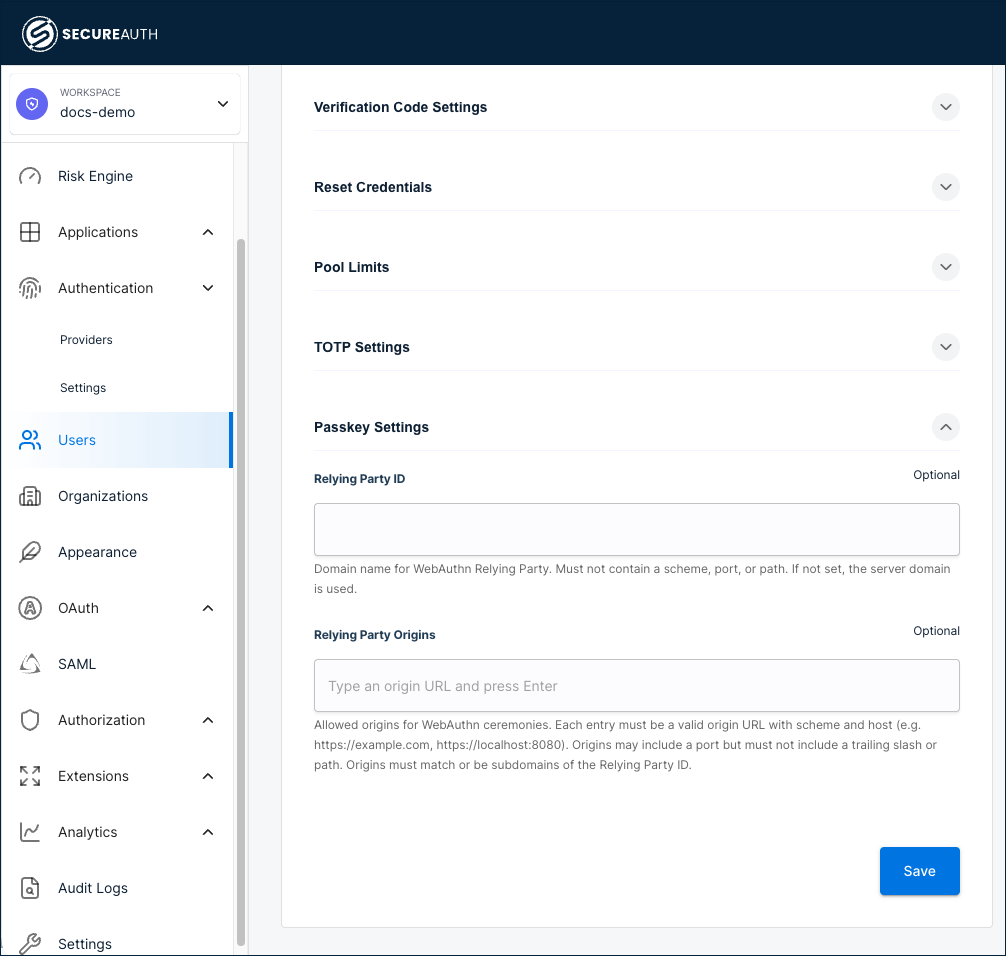Open SAML using its flask icon
The width and height of the screenshot is (1006, 956).
click(30, 664)
